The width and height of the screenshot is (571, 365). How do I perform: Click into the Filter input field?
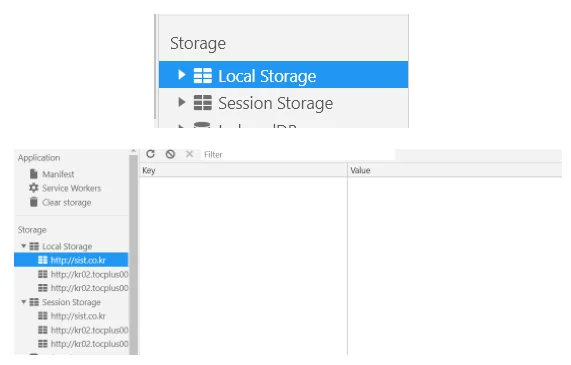click(298, 154)
